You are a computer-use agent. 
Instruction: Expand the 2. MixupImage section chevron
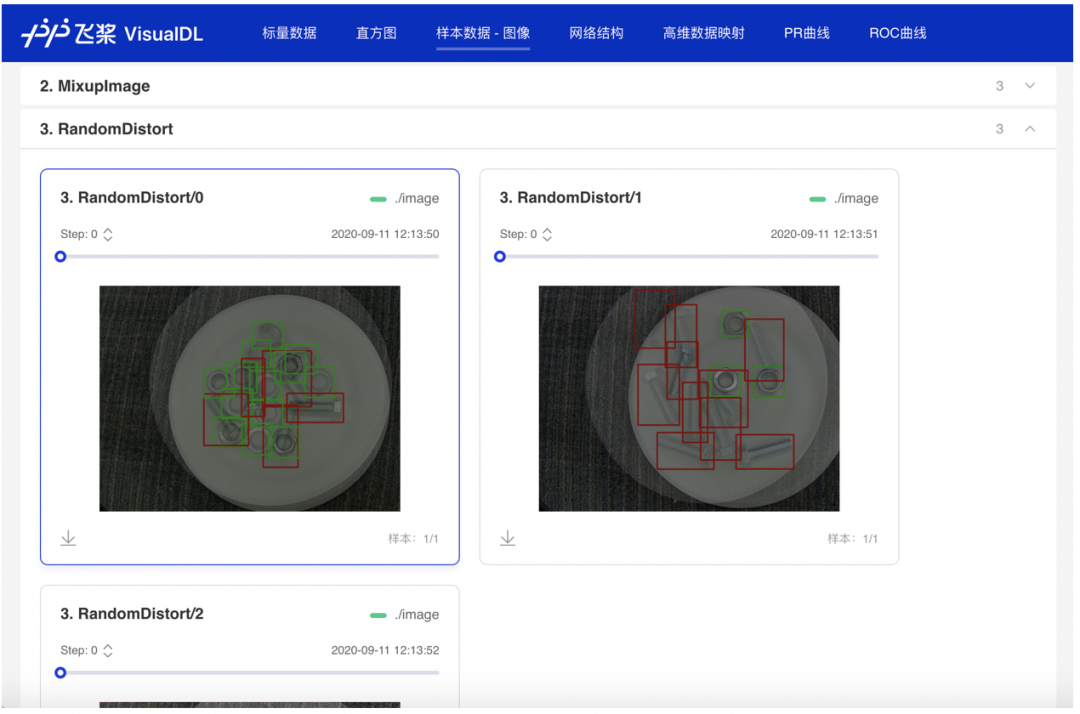[1030, 85]
